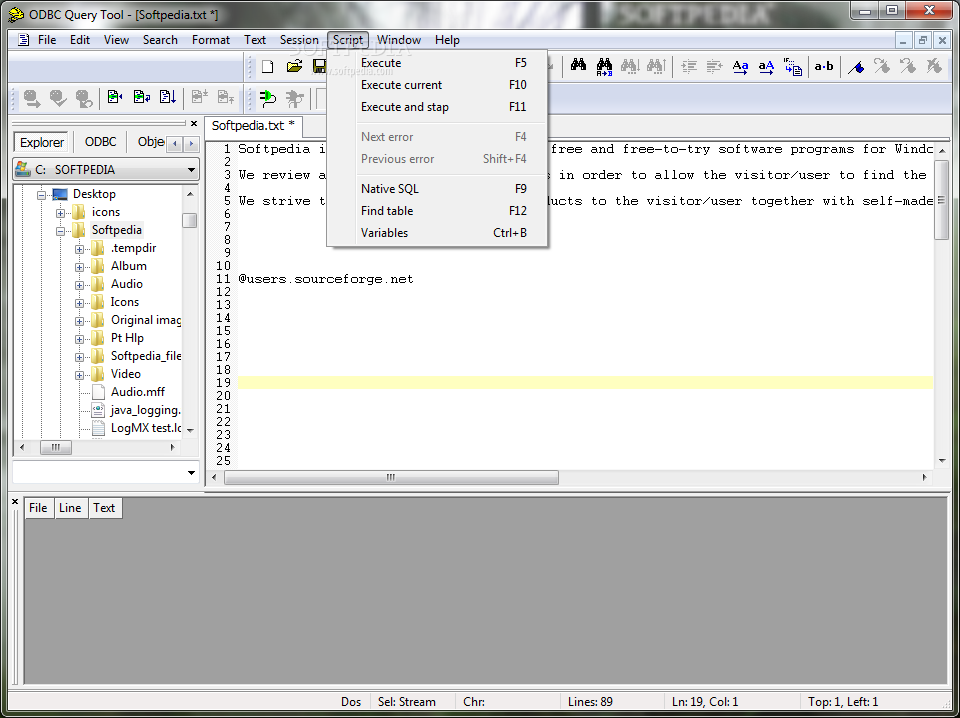960x718 pixels.
Task: Click the grayed script icon with up arrow
Action: point(226,97)
